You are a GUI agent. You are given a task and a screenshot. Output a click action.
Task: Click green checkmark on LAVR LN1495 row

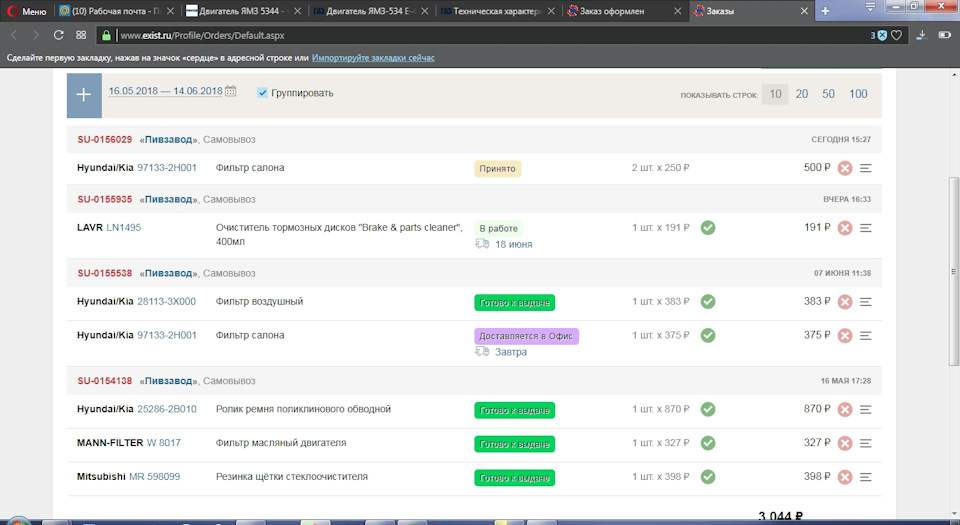click(x=708, y=228)
